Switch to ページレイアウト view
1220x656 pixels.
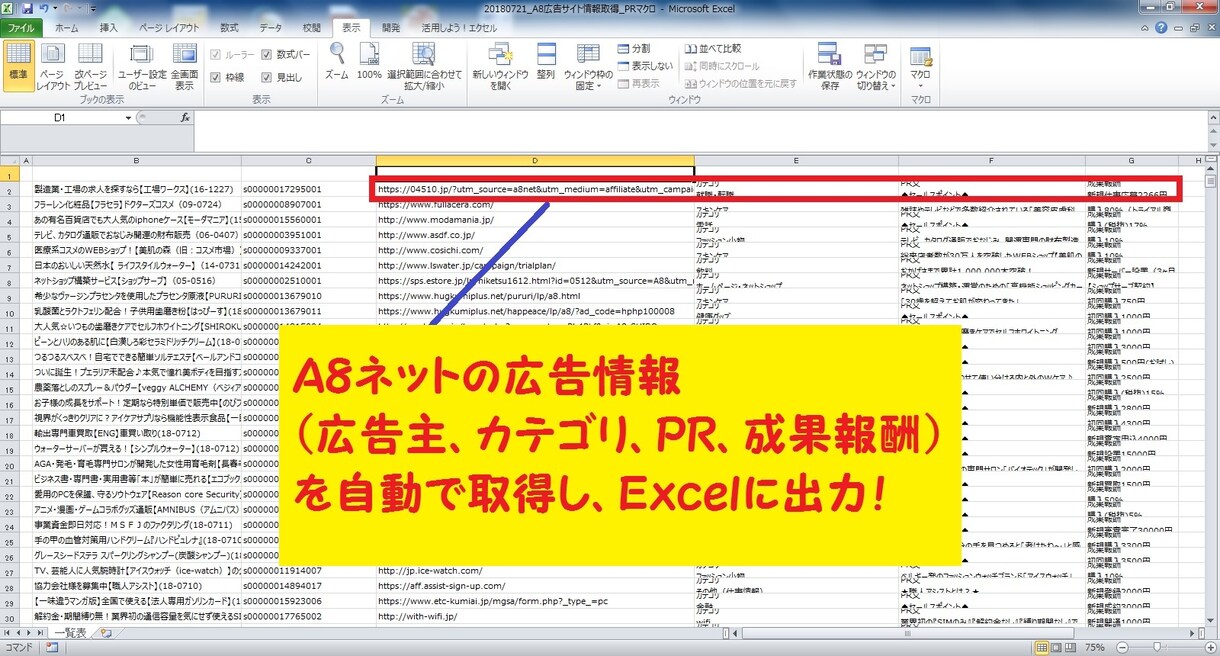pyautogui.click(x=54, y=66)
